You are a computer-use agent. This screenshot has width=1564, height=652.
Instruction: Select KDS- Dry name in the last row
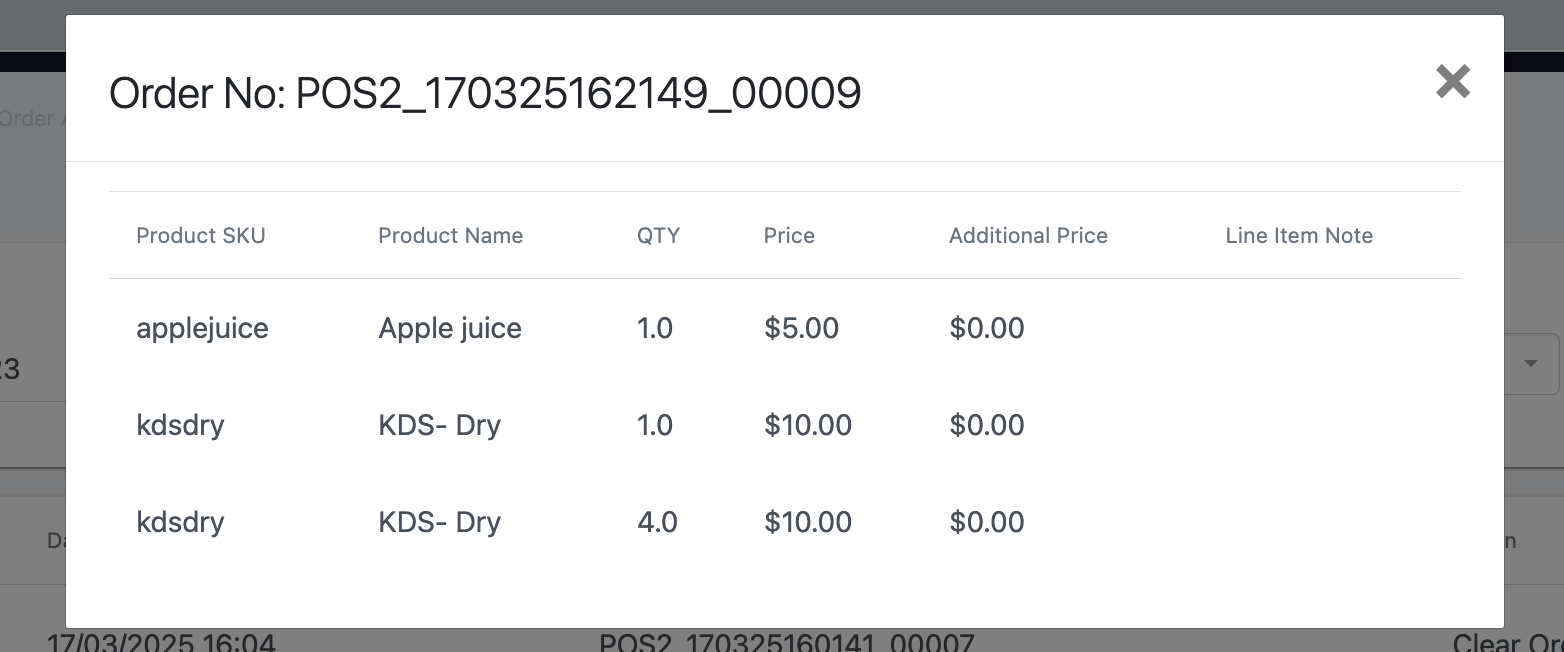coord(439,522)
